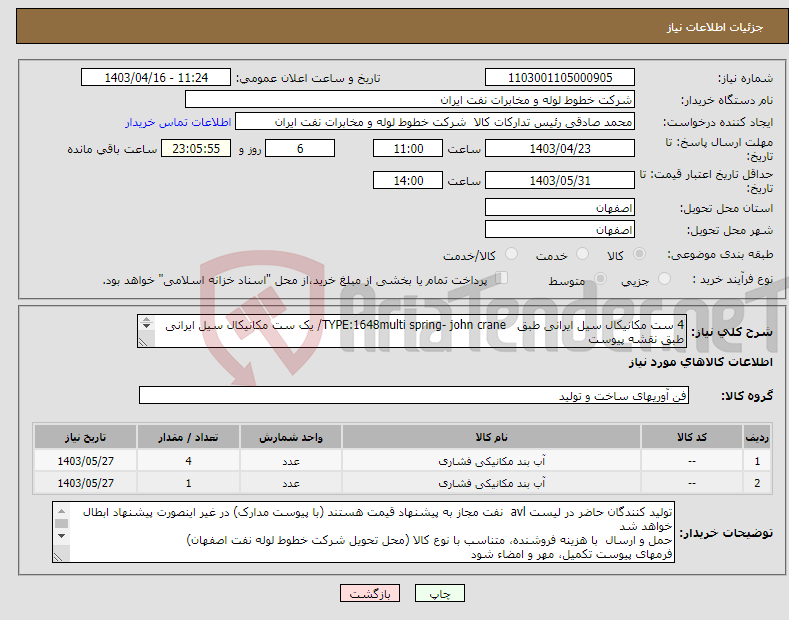Click quantity 4 in row 1

point(188,461)
